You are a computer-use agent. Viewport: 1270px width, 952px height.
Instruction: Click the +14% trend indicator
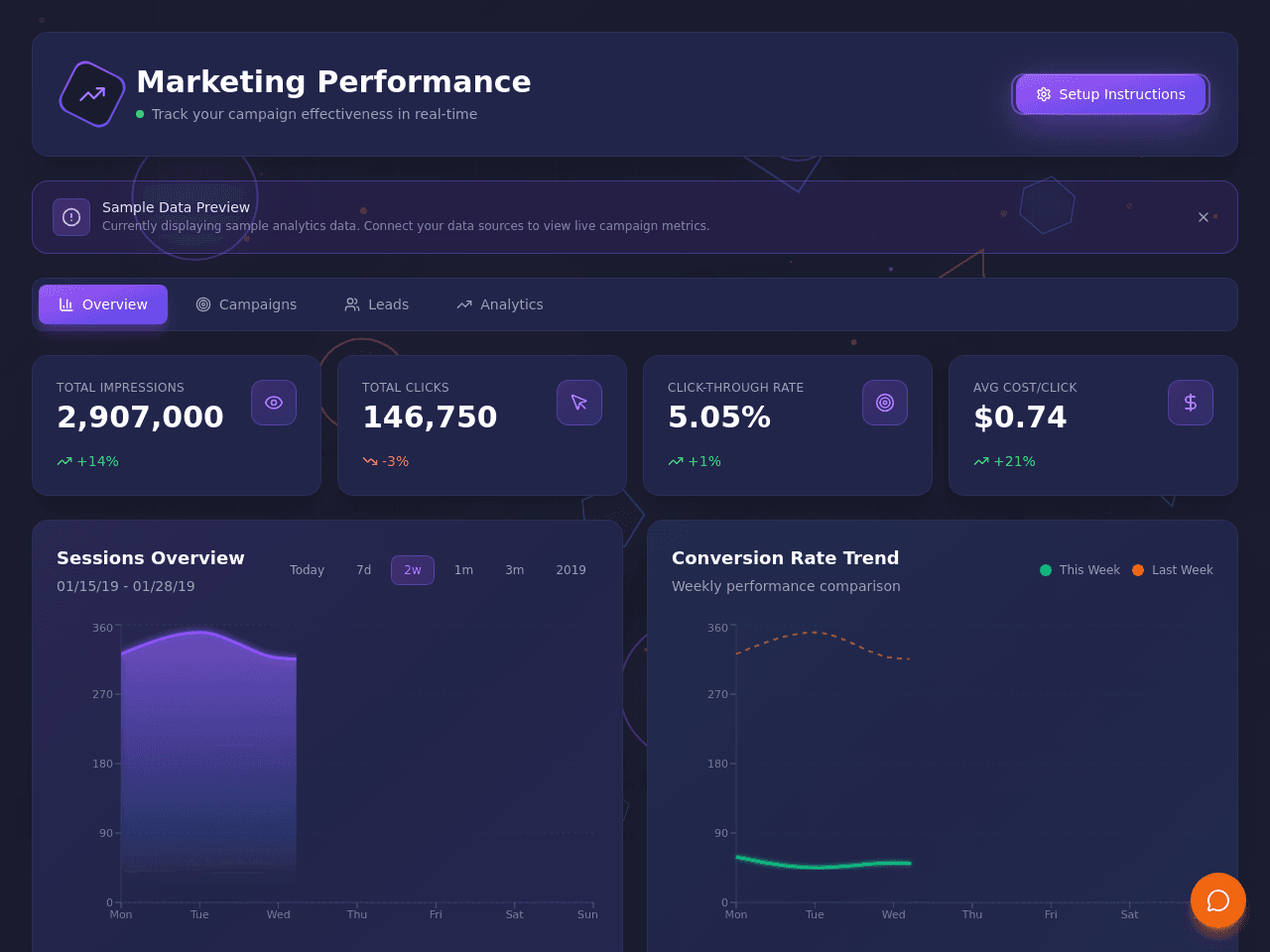88,461
